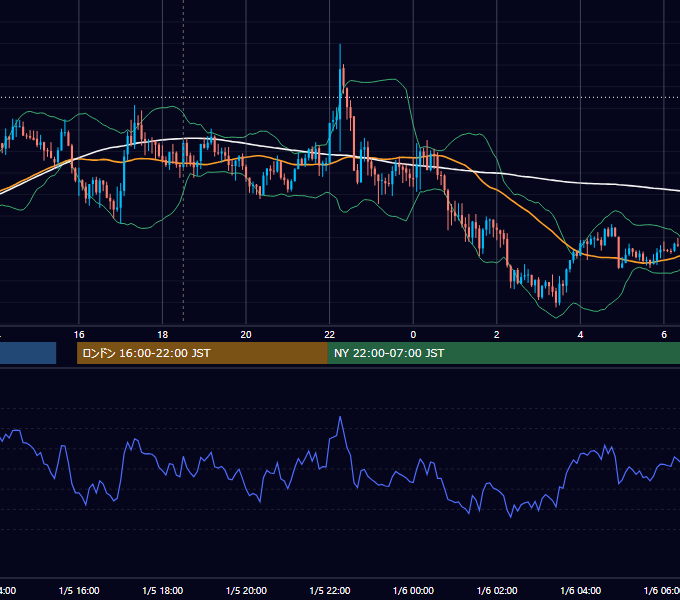Click the '1/5 22:00' label on oscillator axis
The image size is (680, 600).
(330, 590)
